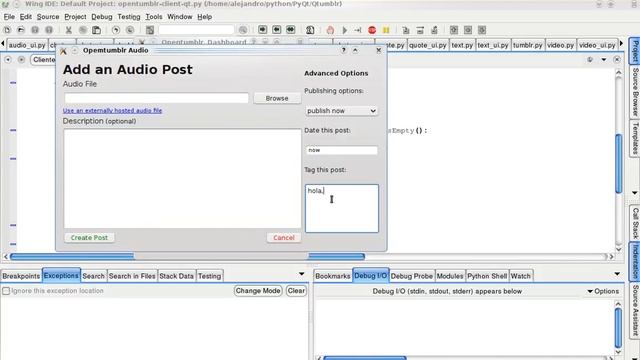Click the Open file toolbar icon

click(21, 30)
